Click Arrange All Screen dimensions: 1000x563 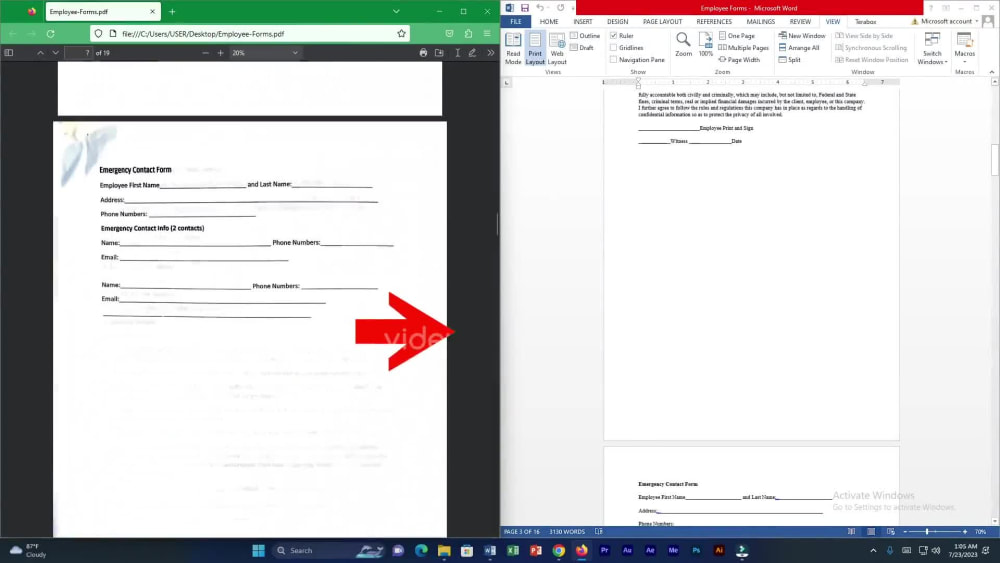[x=798, y=48]
